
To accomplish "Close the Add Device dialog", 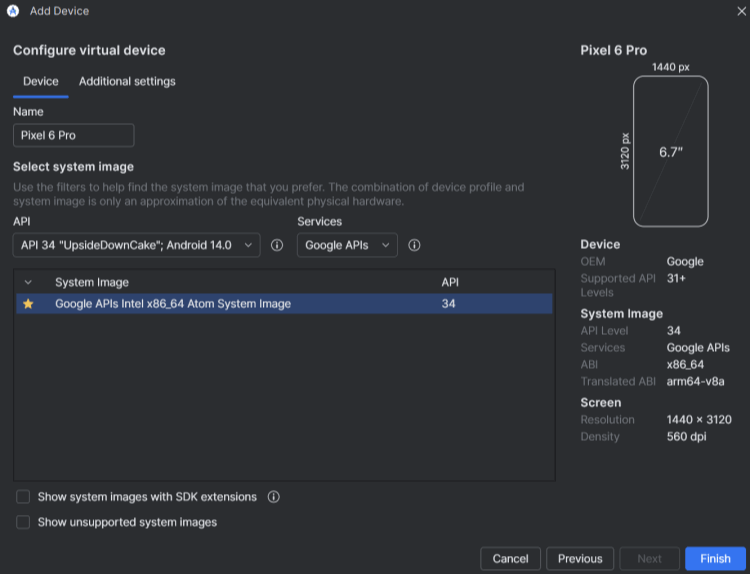I will 741,11.
